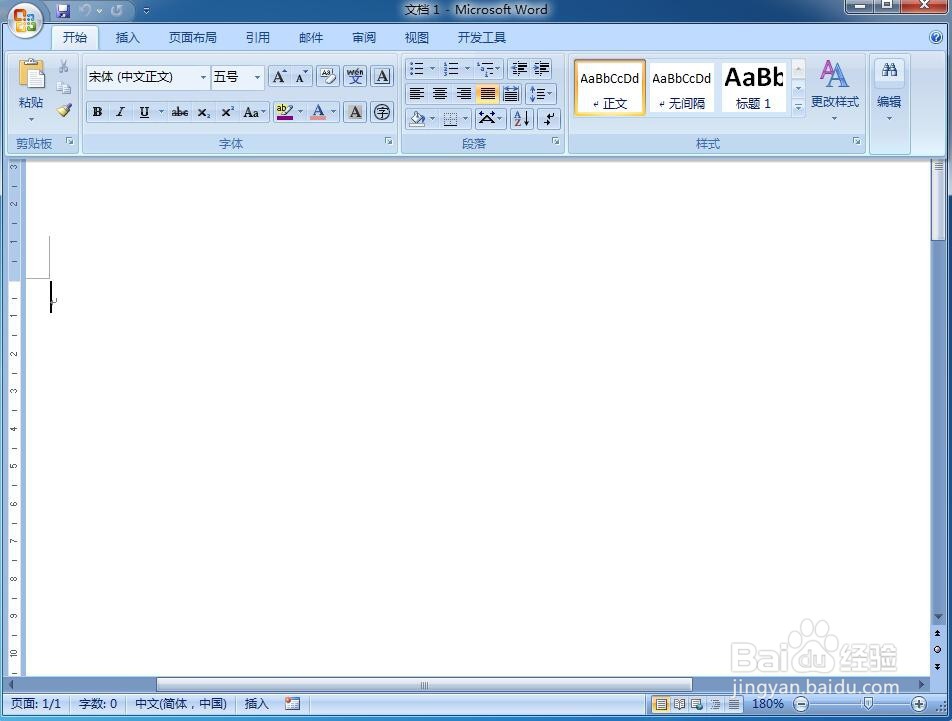Click the Shrink Font icon

click(301, 76)
